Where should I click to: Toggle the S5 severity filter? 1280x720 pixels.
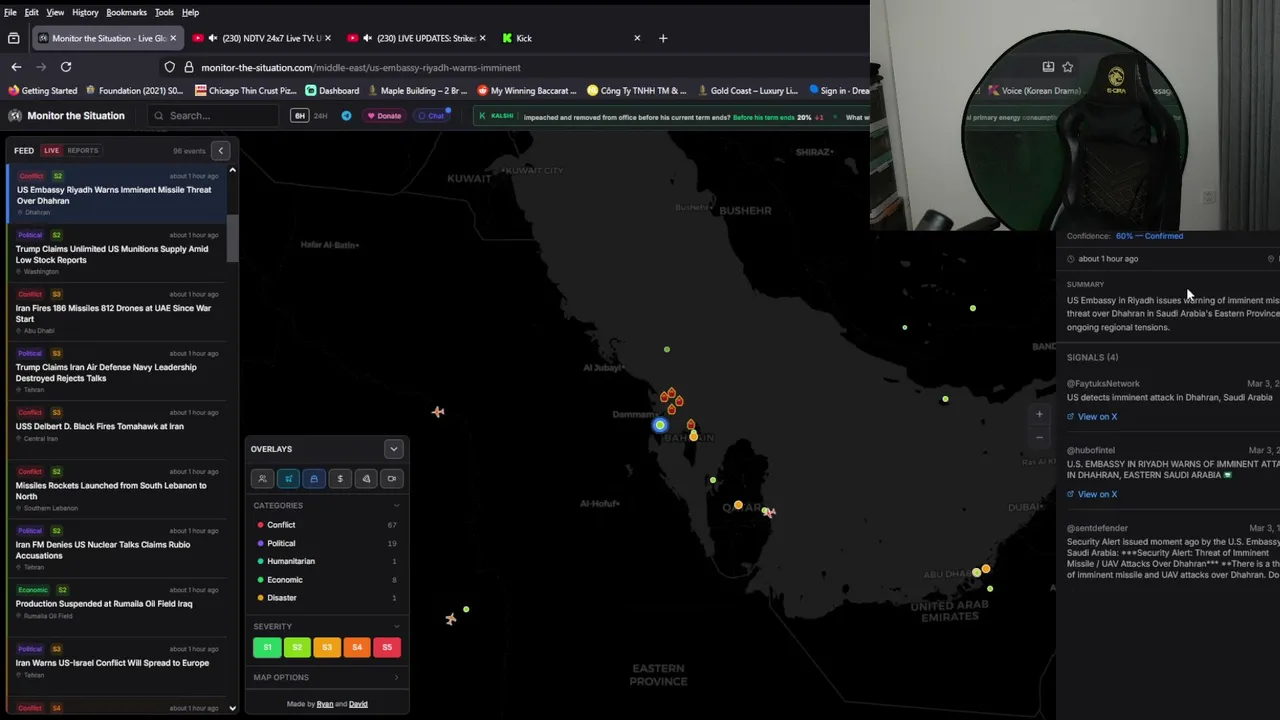(387, 648)
